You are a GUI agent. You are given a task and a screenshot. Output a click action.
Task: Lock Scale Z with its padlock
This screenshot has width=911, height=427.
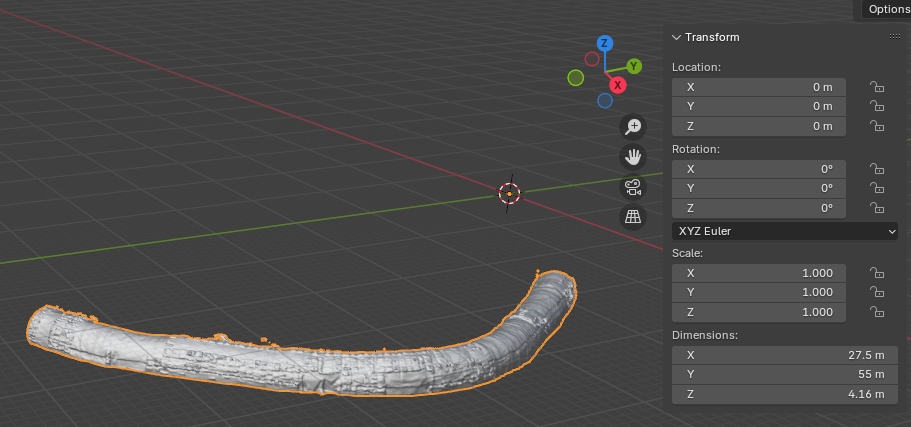point(876,312)
